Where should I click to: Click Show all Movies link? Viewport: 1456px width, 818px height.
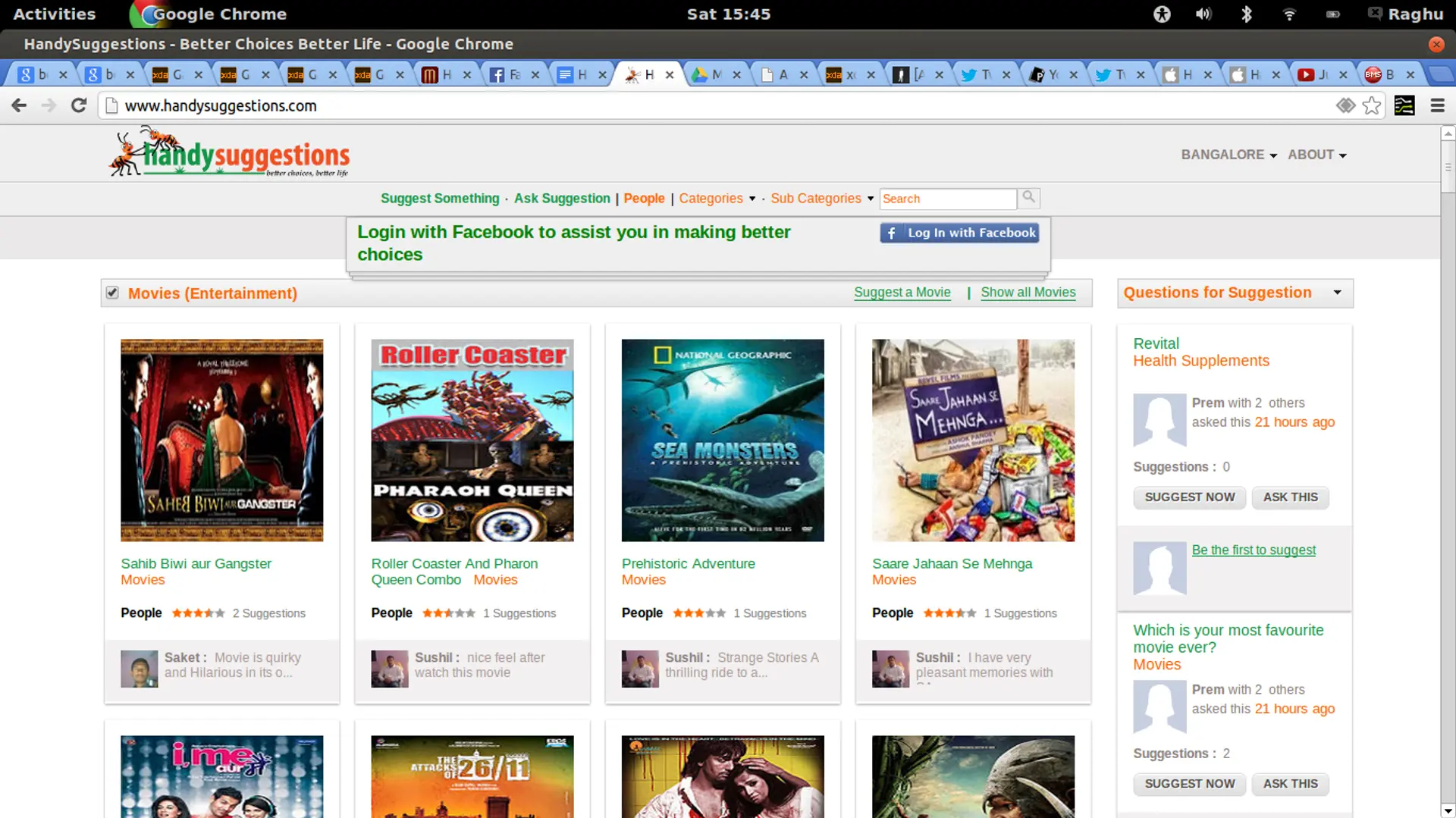click(1028, 293)
